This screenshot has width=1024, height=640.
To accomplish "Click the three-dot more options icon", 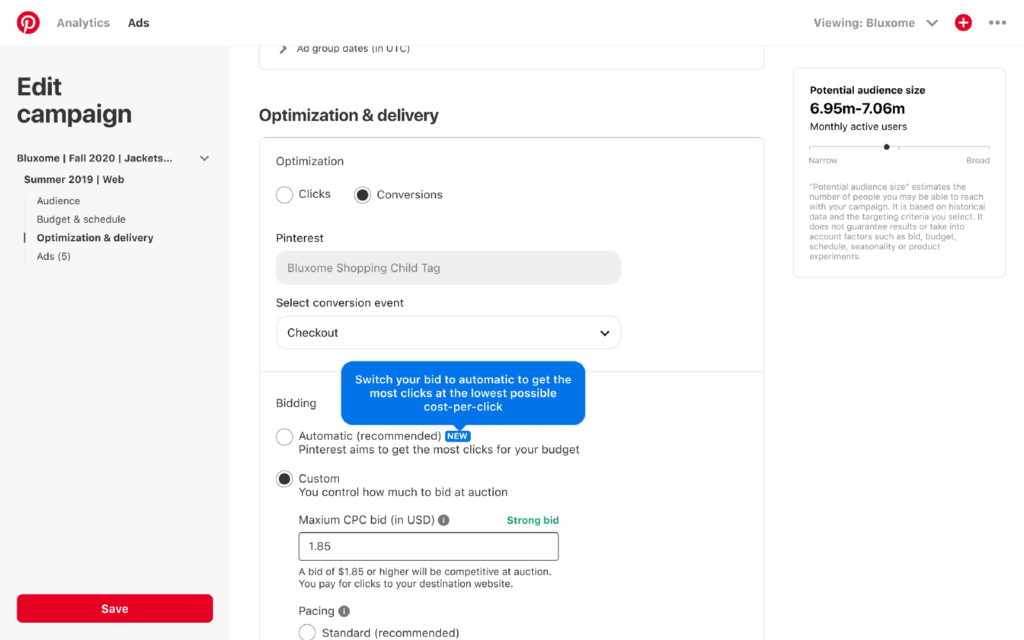I will (997, 22).
